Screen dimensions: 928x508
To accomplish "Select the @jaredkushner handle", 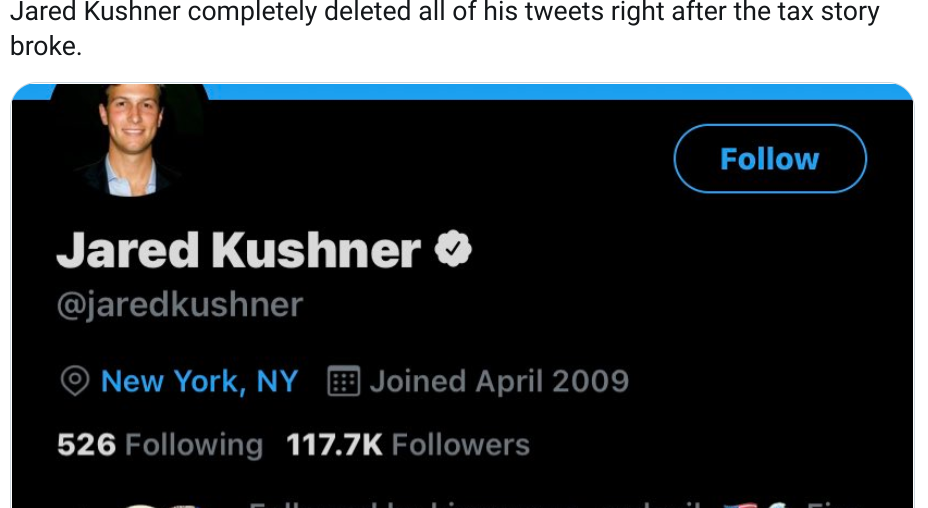I will click(179, 304).
